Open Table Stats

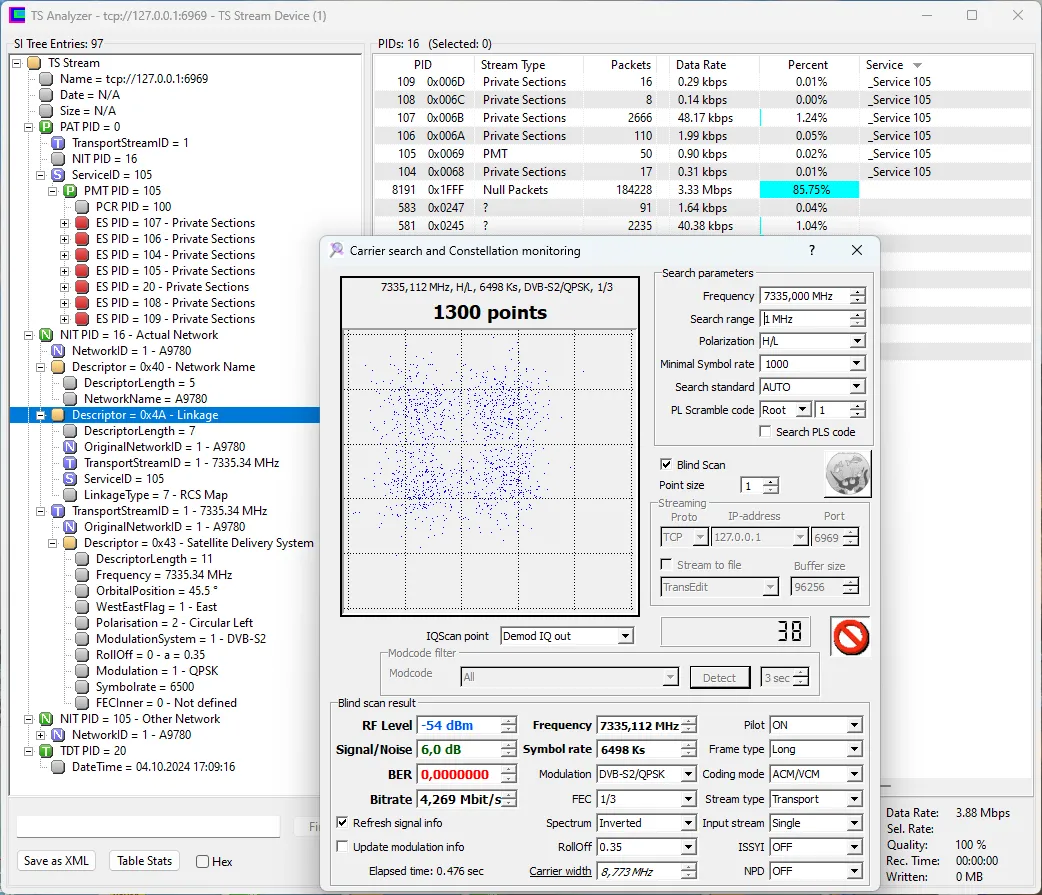coord(145,861)
